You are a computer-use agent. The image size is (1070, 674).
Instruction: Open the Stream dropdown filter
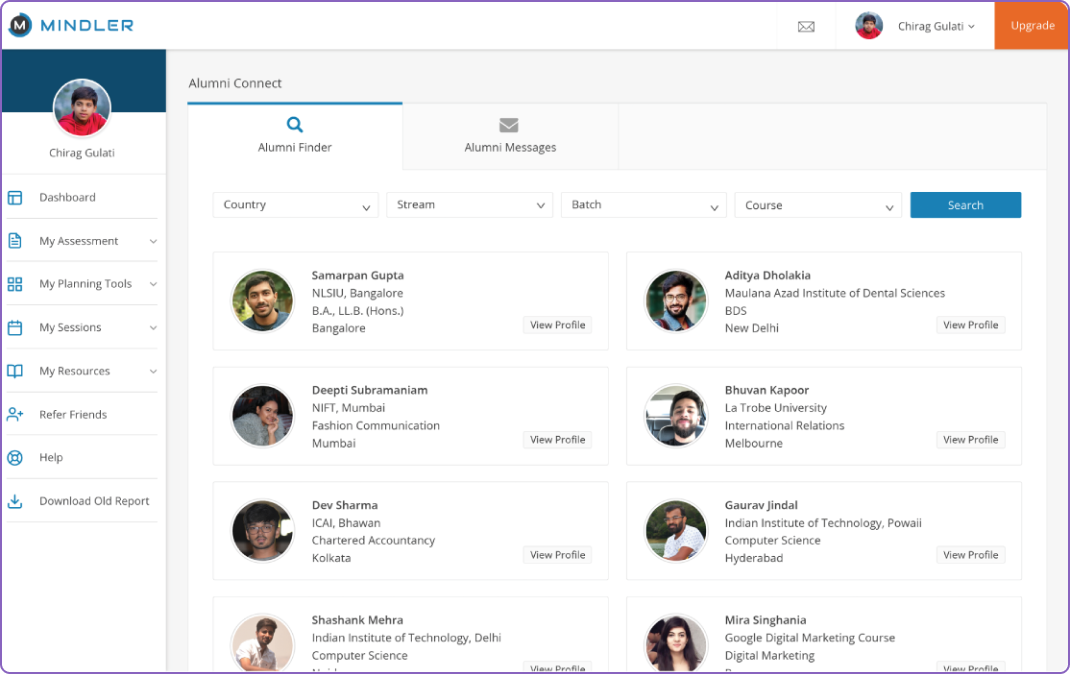469,205
